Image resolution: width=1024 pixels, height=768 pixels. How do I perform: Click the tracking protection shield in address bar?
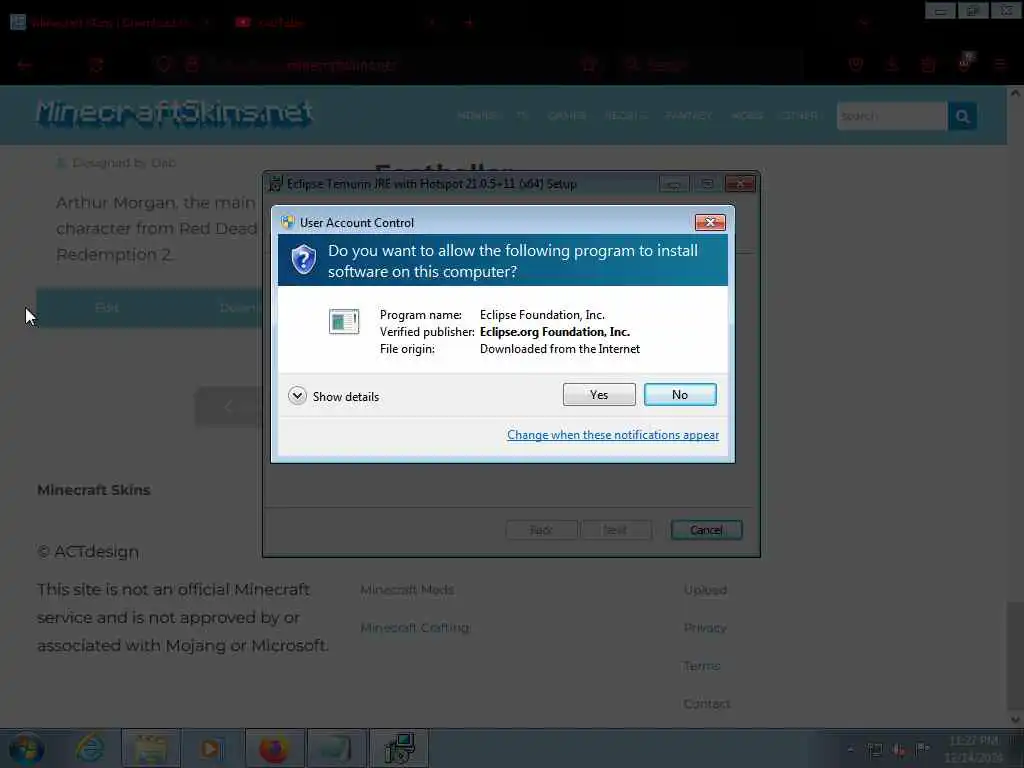[163, 65]
